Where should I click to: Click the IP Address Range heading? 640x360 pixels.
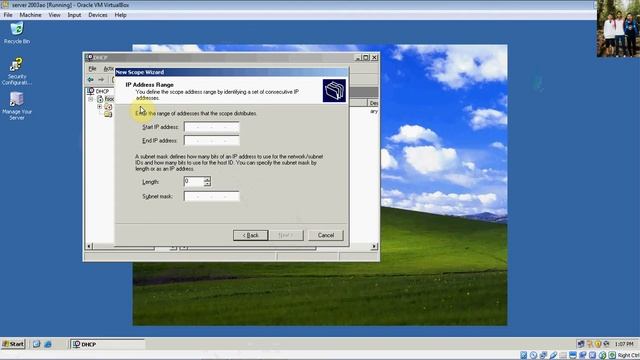coord(149,84)
